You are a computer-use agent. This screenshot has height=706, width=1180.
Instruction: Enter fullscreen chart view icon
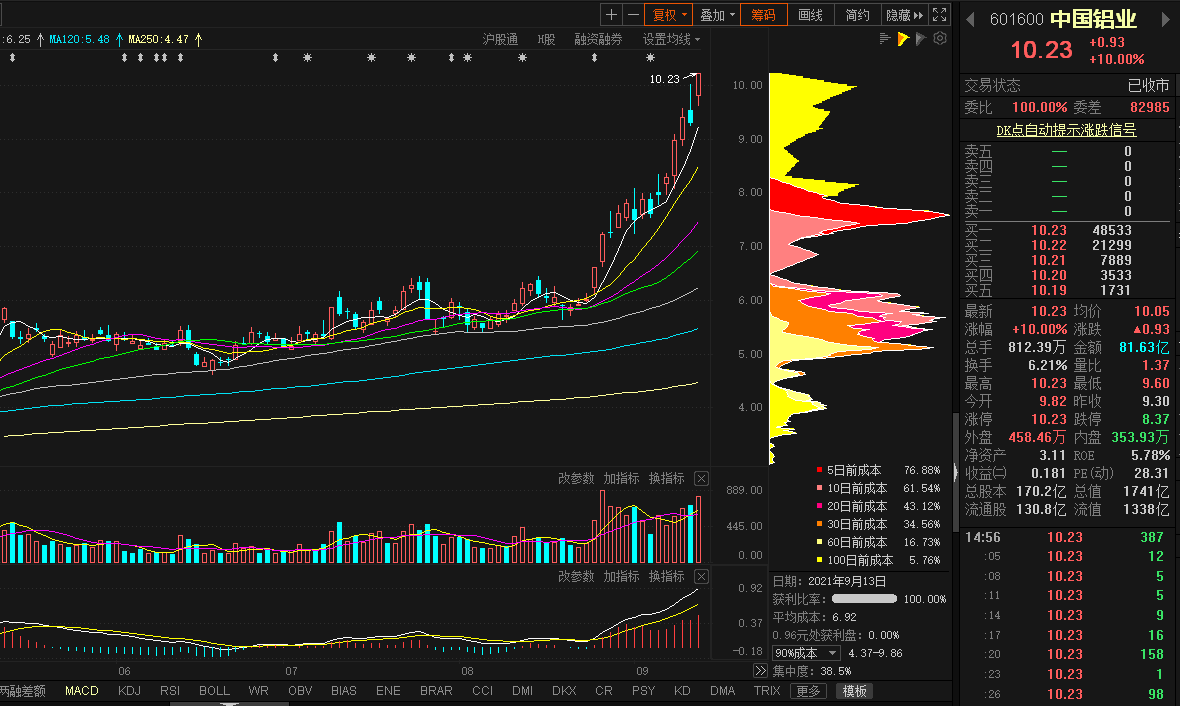(939, 14)
